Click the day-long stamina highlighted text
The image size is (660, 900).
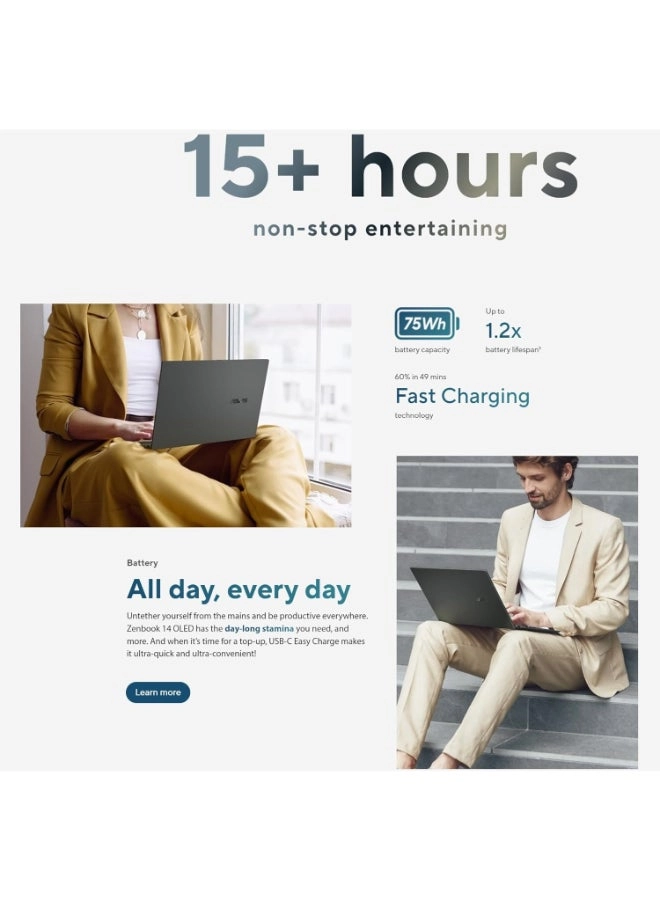[x=259, y=629]
